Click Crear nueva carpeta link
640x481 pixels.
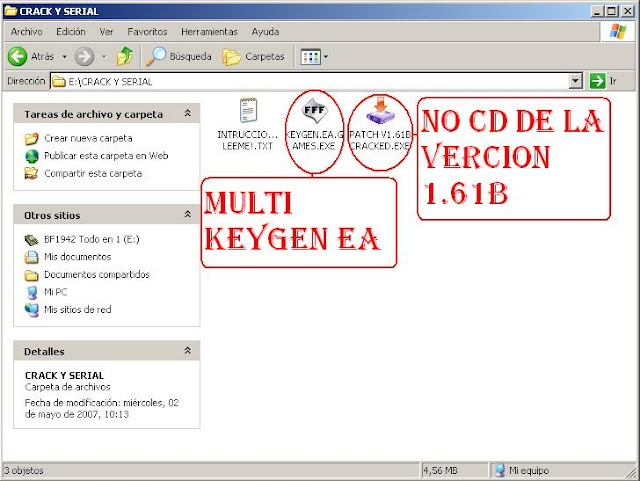[88, 138]
